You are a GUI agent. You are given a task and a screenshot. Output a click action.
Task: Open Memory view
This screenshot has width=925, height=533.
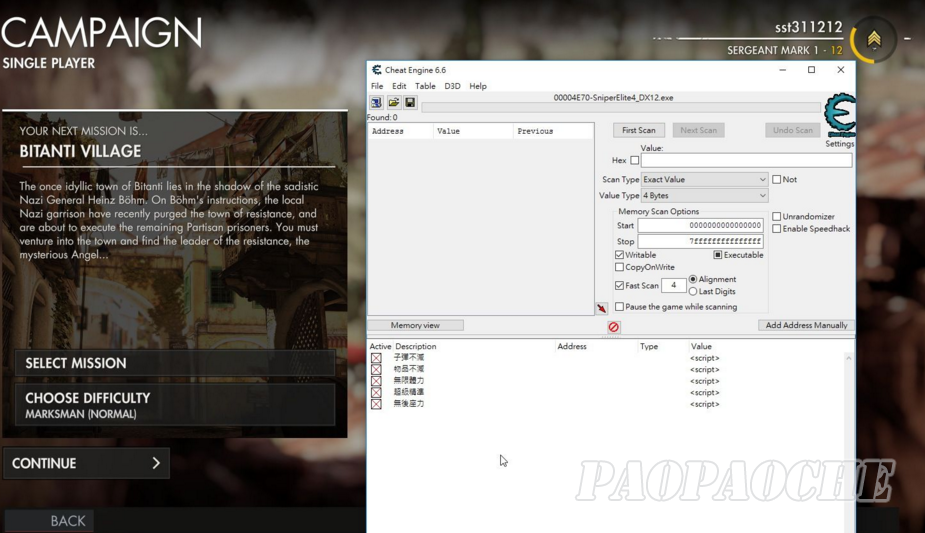415,325
